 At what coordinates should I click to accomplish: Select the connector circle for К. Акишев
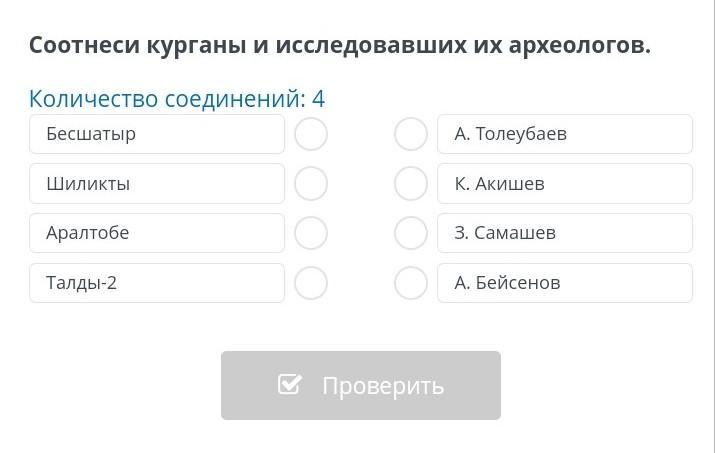coord(411,183)
